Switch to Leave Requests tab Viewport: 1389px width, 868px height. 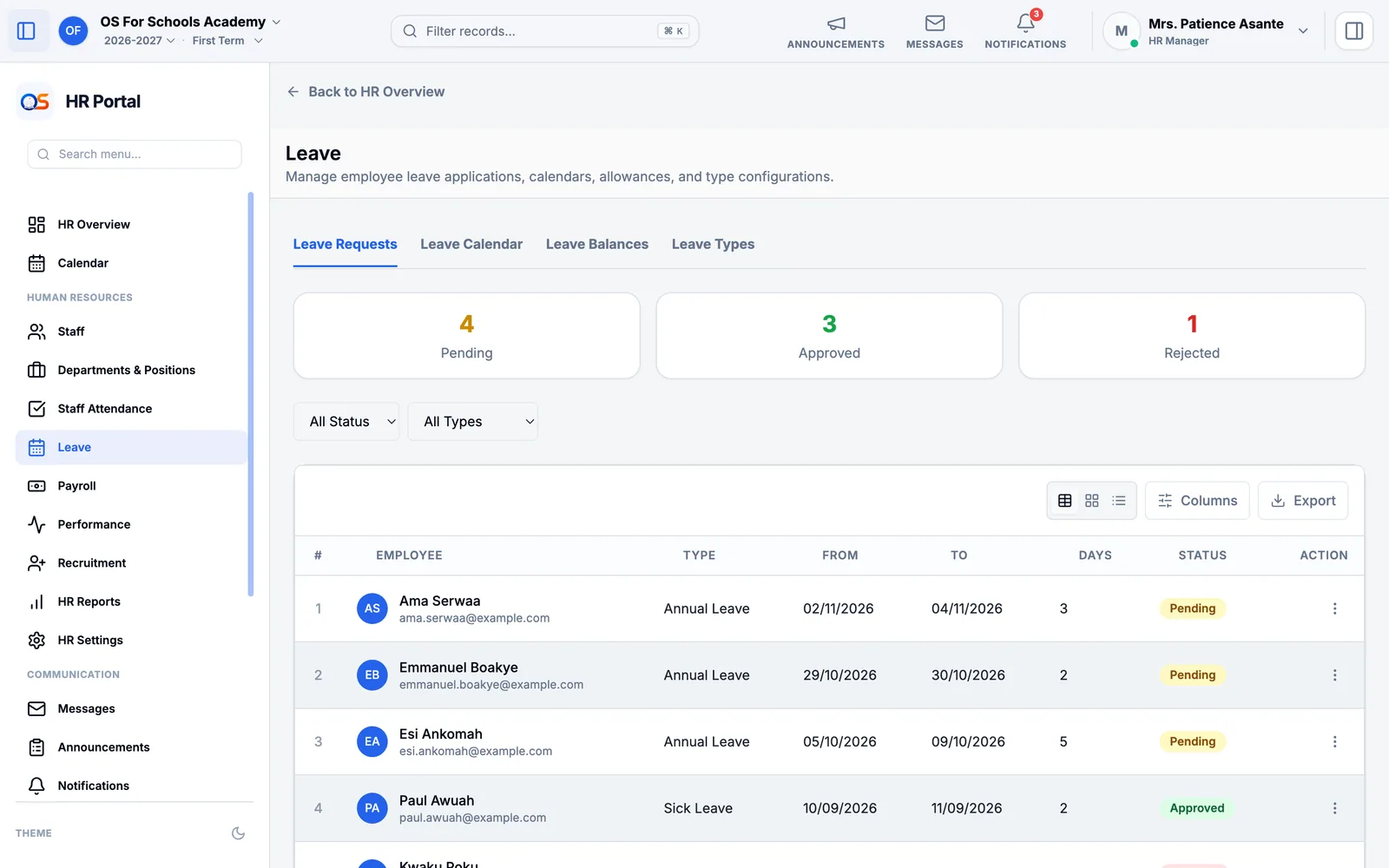345,245
